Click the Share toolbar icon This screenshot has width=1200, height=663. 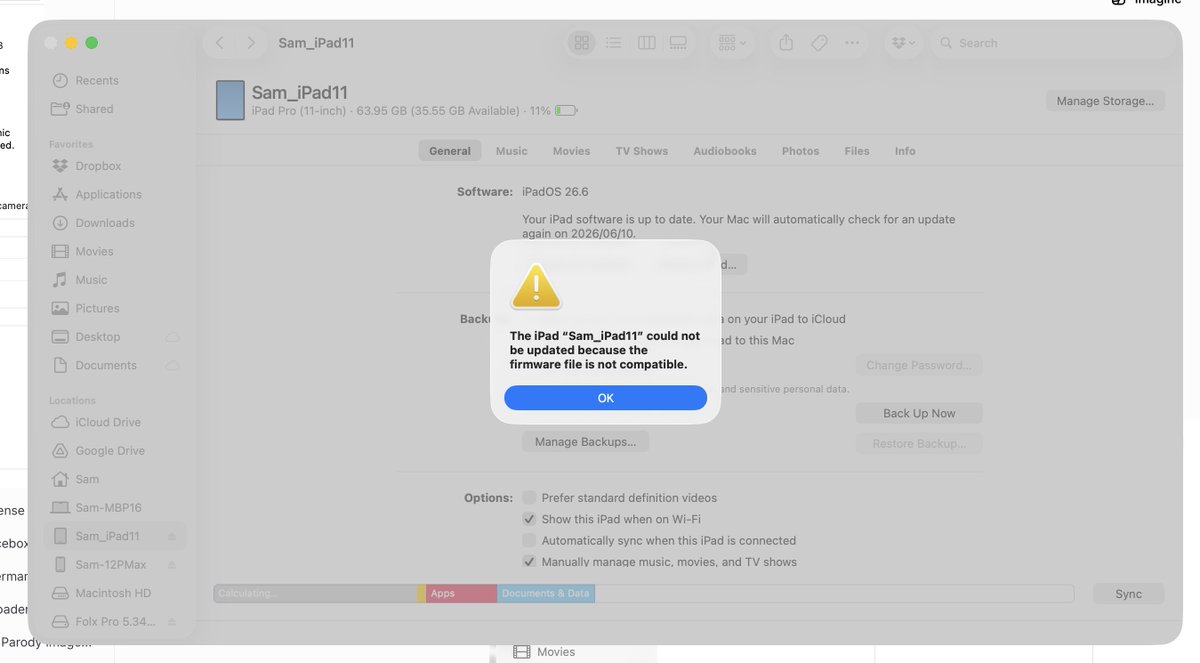tap(786, 43)
